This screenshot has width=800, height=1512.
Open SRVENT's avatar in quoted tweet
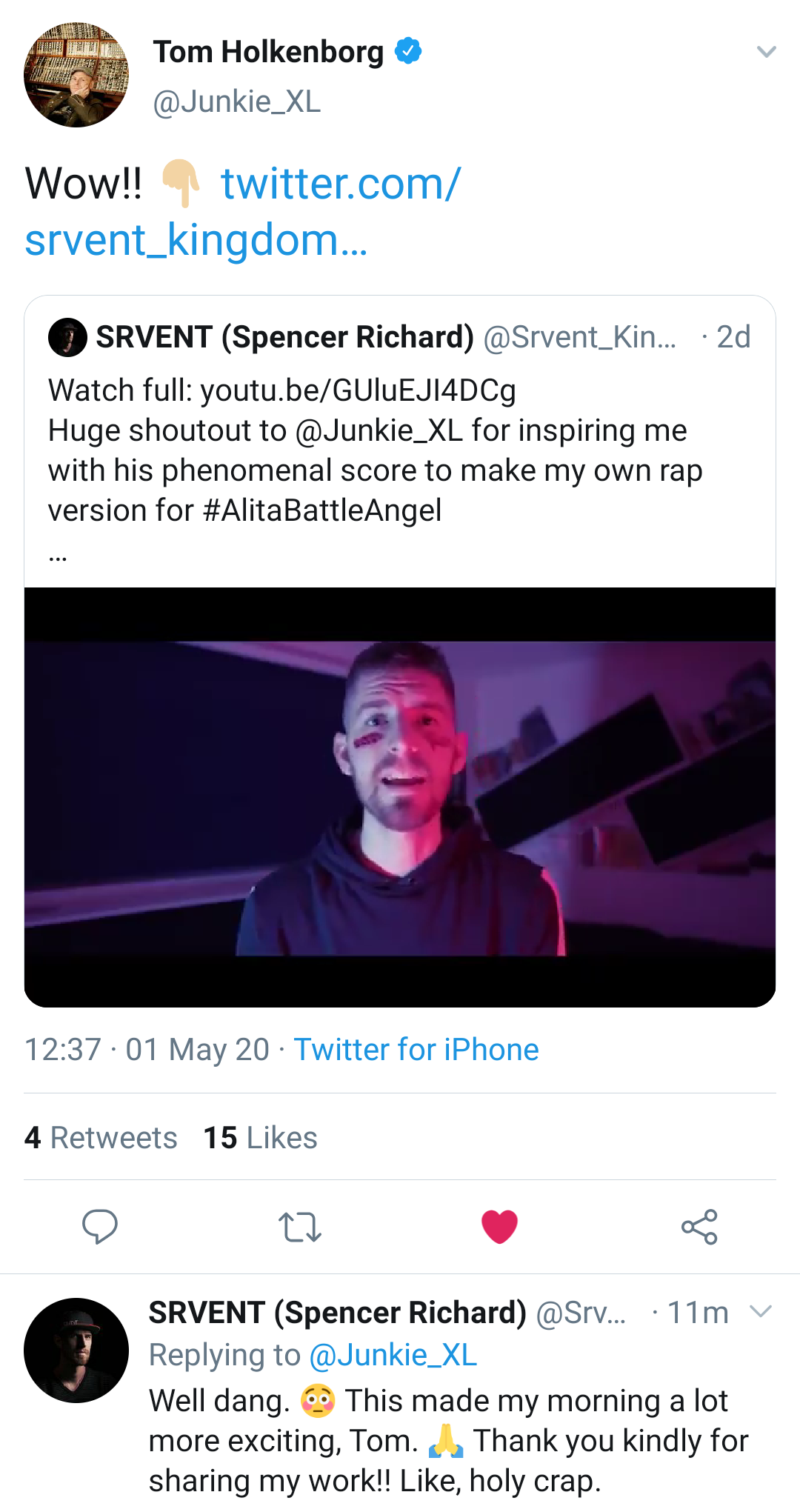click(67, 338)
